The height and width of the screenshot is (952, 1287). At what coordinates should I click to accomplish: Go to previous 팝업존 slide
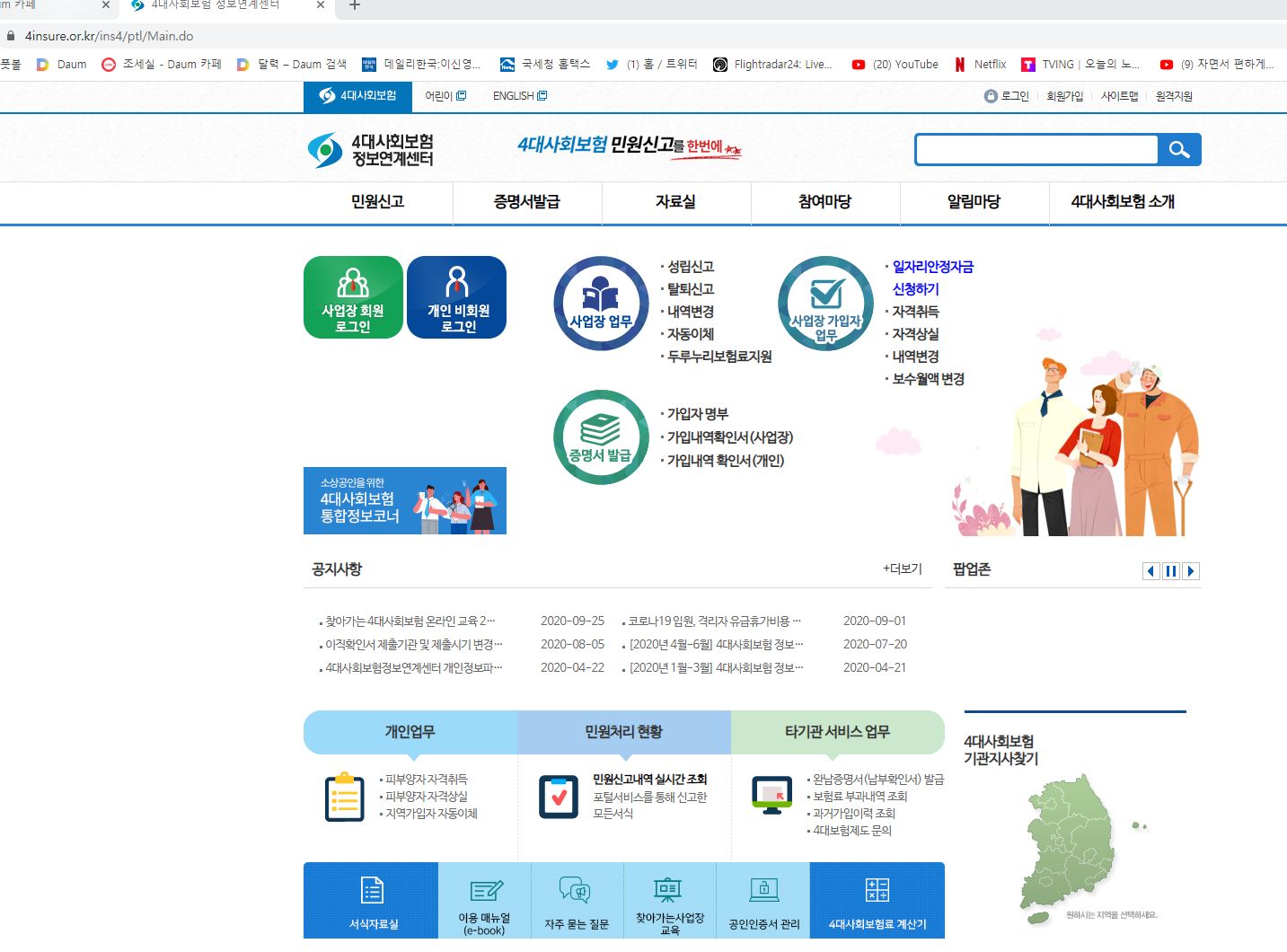(1151, 571)
